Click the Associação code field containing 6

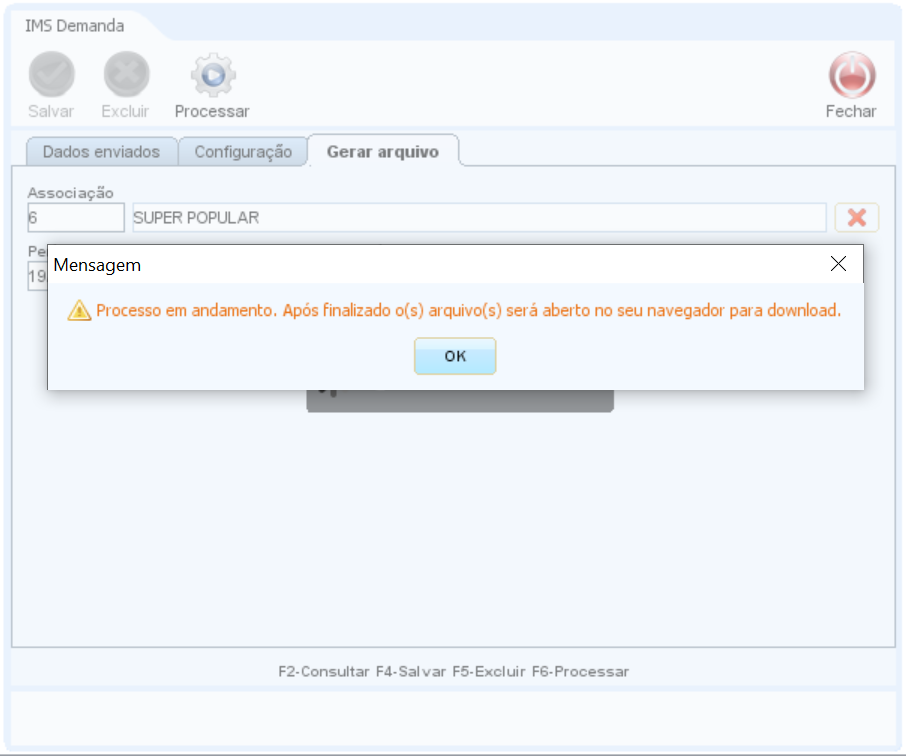pos(76,218)
